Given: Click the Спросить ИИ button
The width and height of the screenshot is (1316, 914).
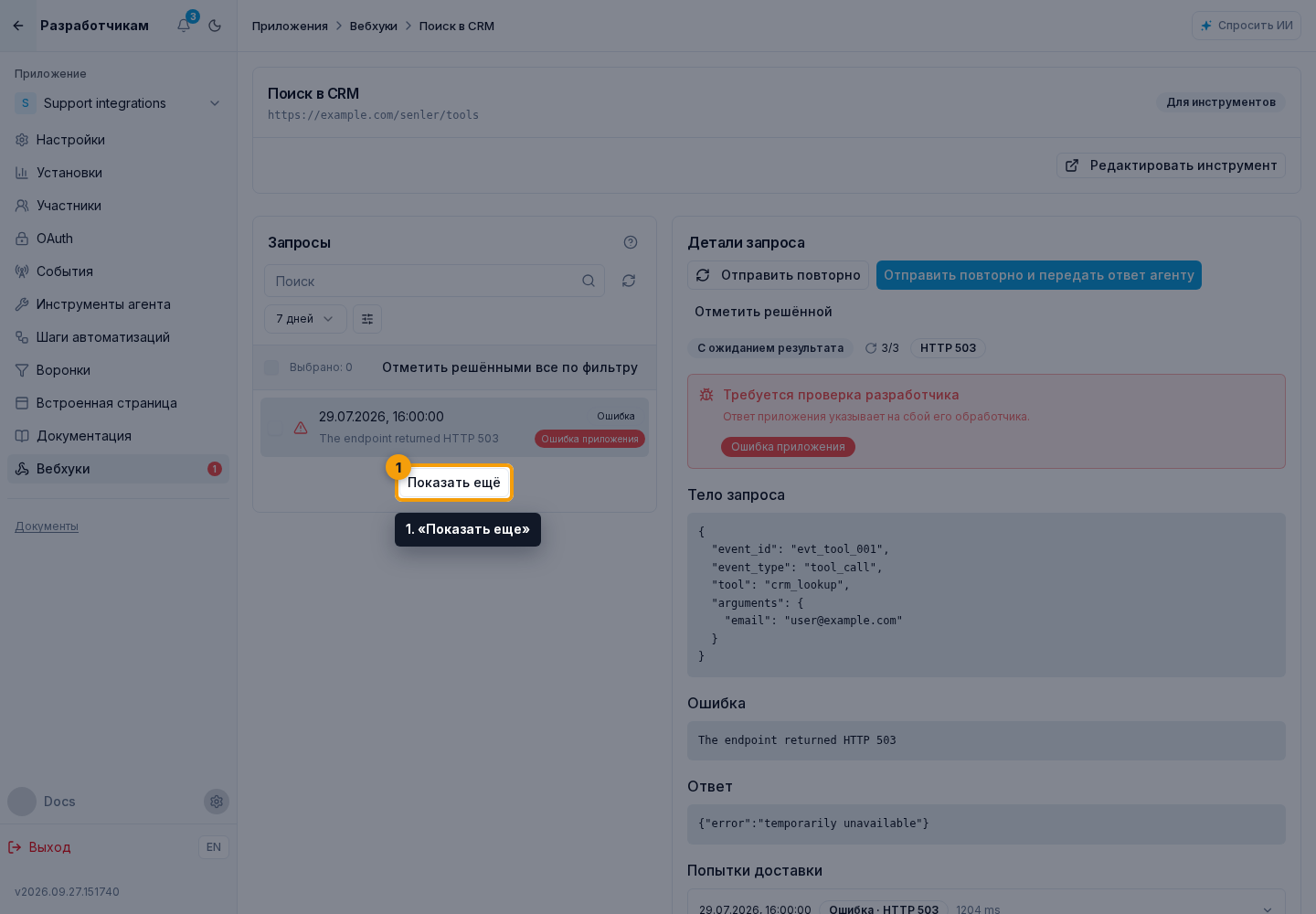Looking at the screenshot, I should coord(1247,26).
